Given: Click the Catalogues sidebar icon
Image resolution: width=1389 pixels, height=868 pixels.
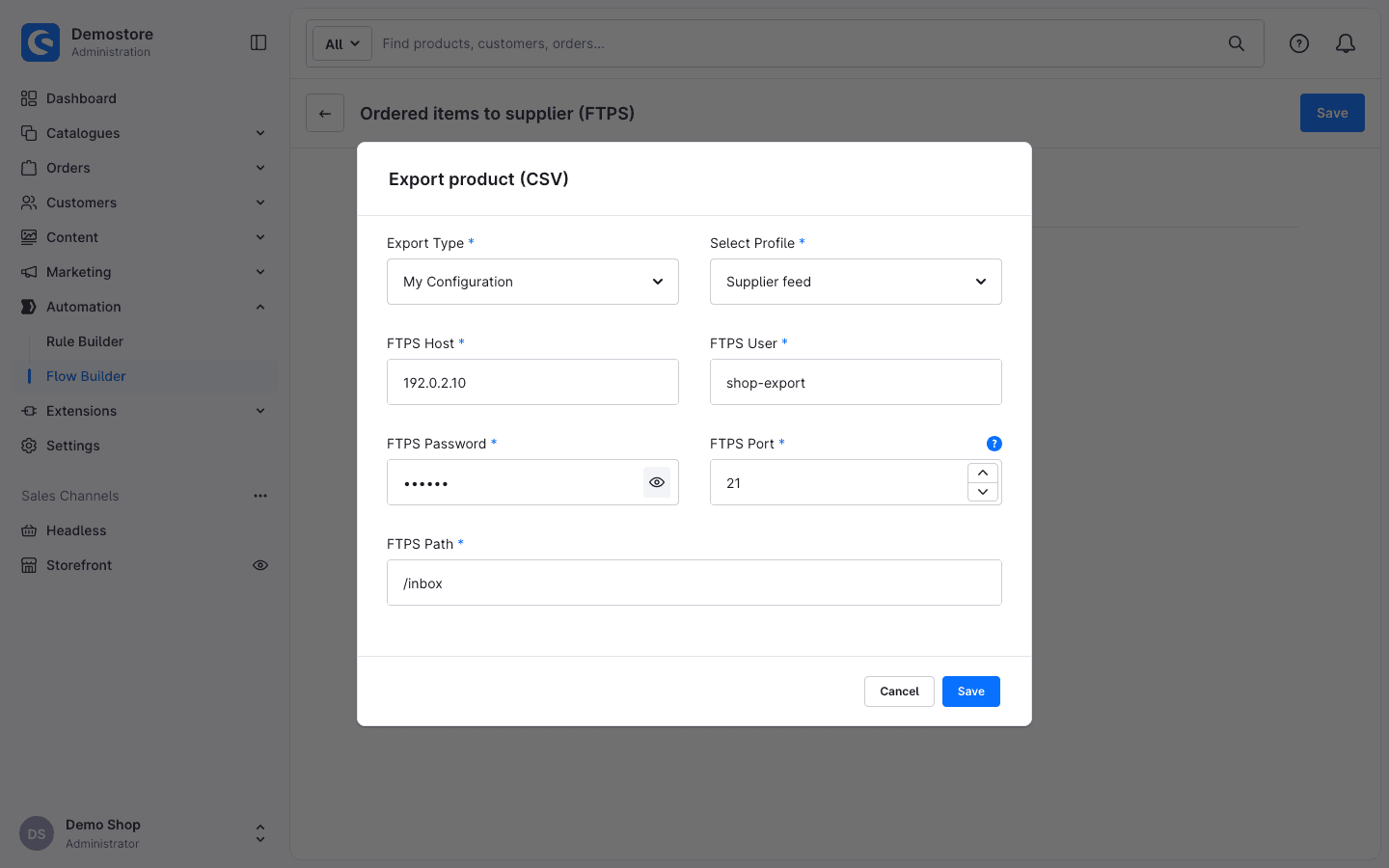Looking at the screenshot, I should (x=29, y=133).
